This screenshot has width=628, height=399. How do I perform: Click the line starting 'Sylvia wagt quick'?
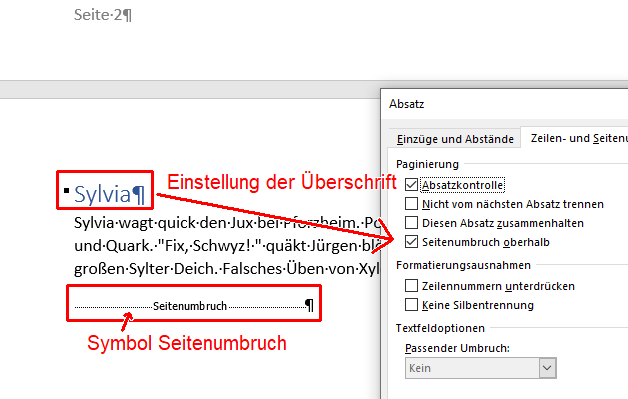click(227, 223)
